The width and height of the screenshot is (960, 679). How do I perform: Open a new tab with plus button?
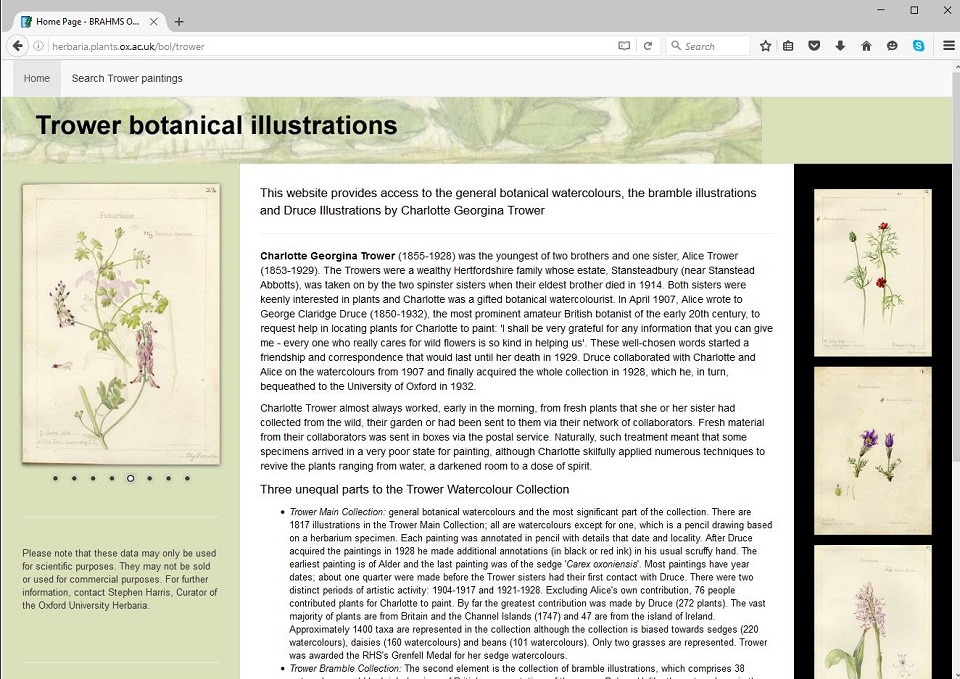[179, 22]
